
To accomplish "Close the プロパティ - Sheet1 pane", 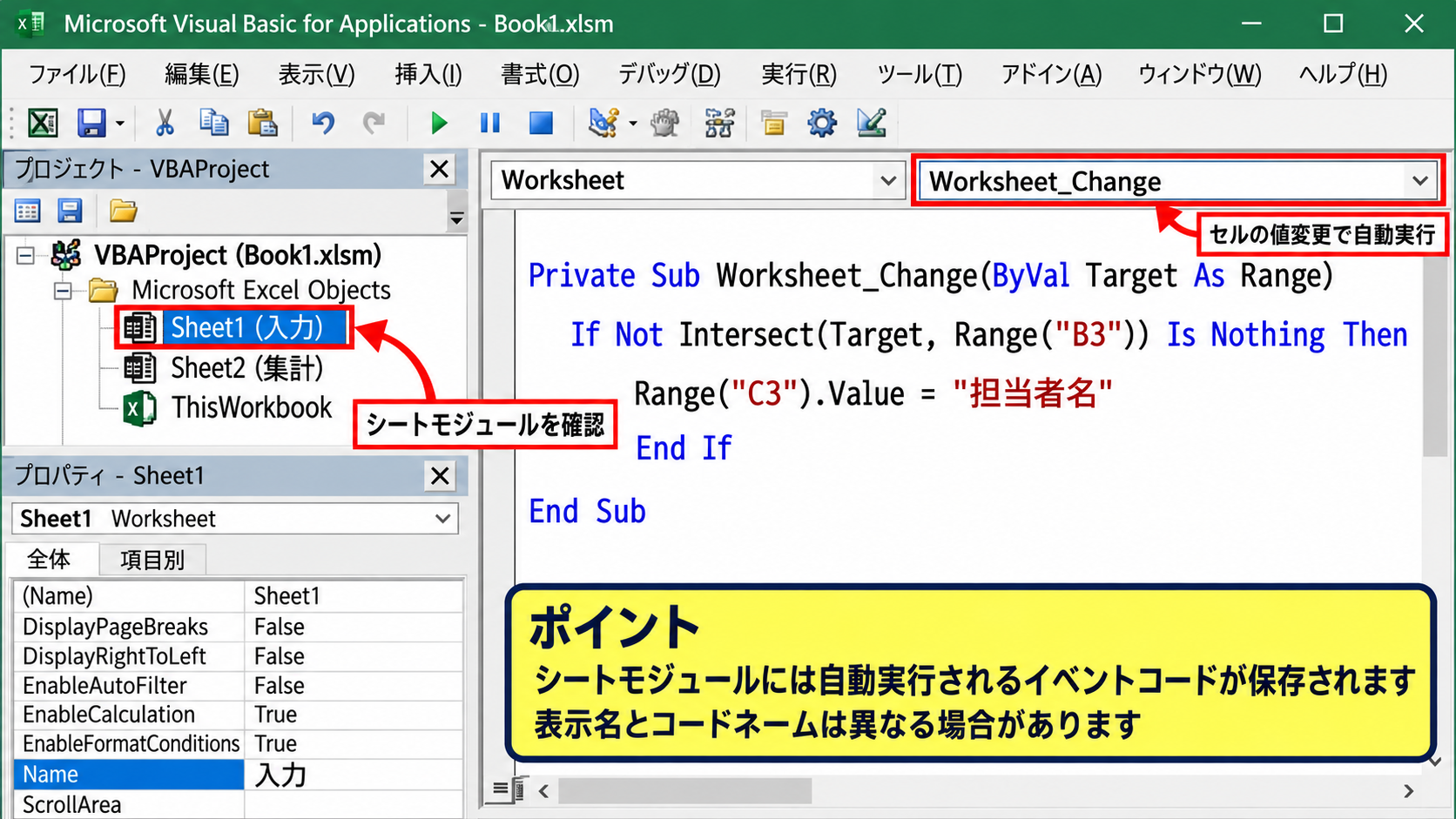I will point(440,476).
